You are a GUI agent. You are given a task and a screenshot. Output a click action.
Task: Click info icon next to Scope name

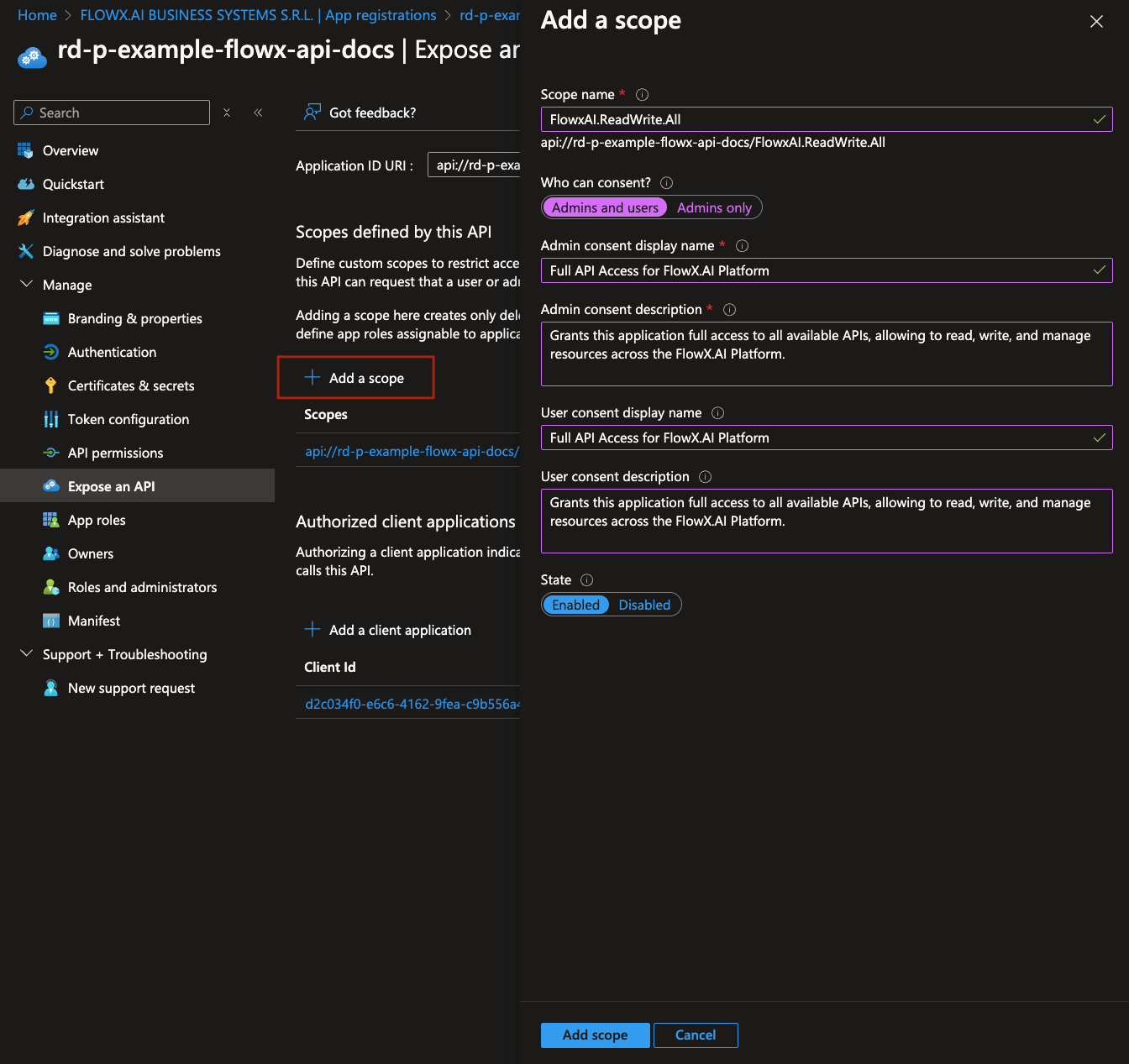(642, 95)
